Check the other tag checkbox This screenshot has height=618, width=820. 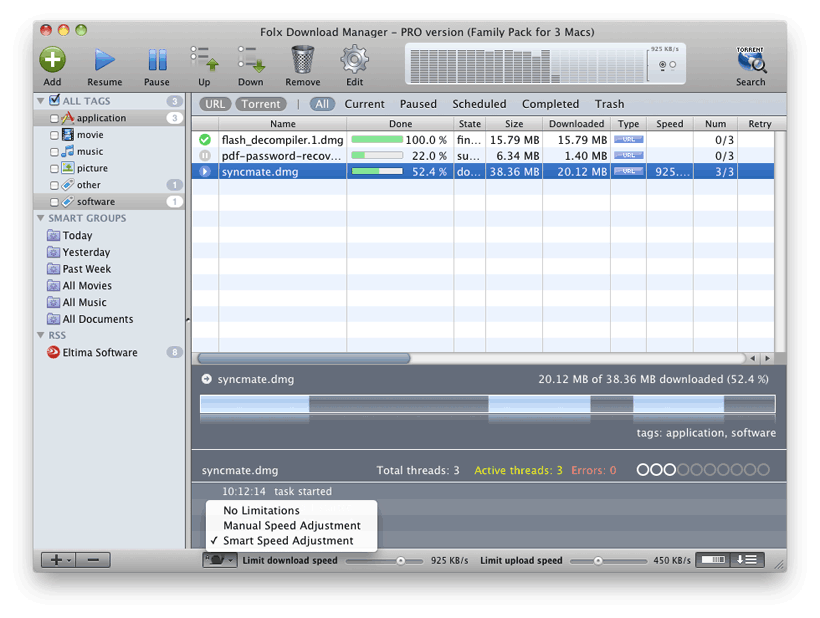pos(54,186)
